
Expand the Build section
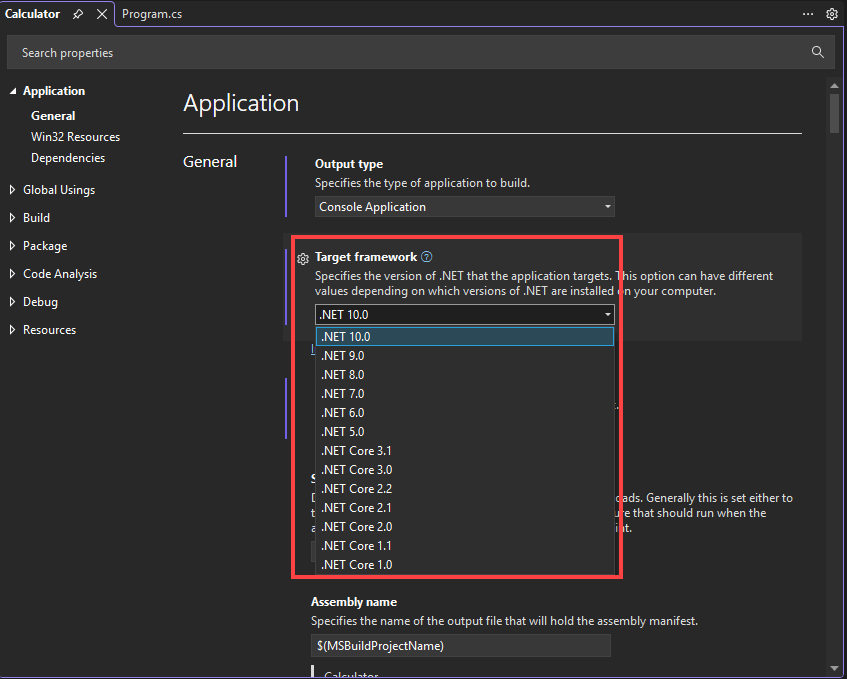13,218
